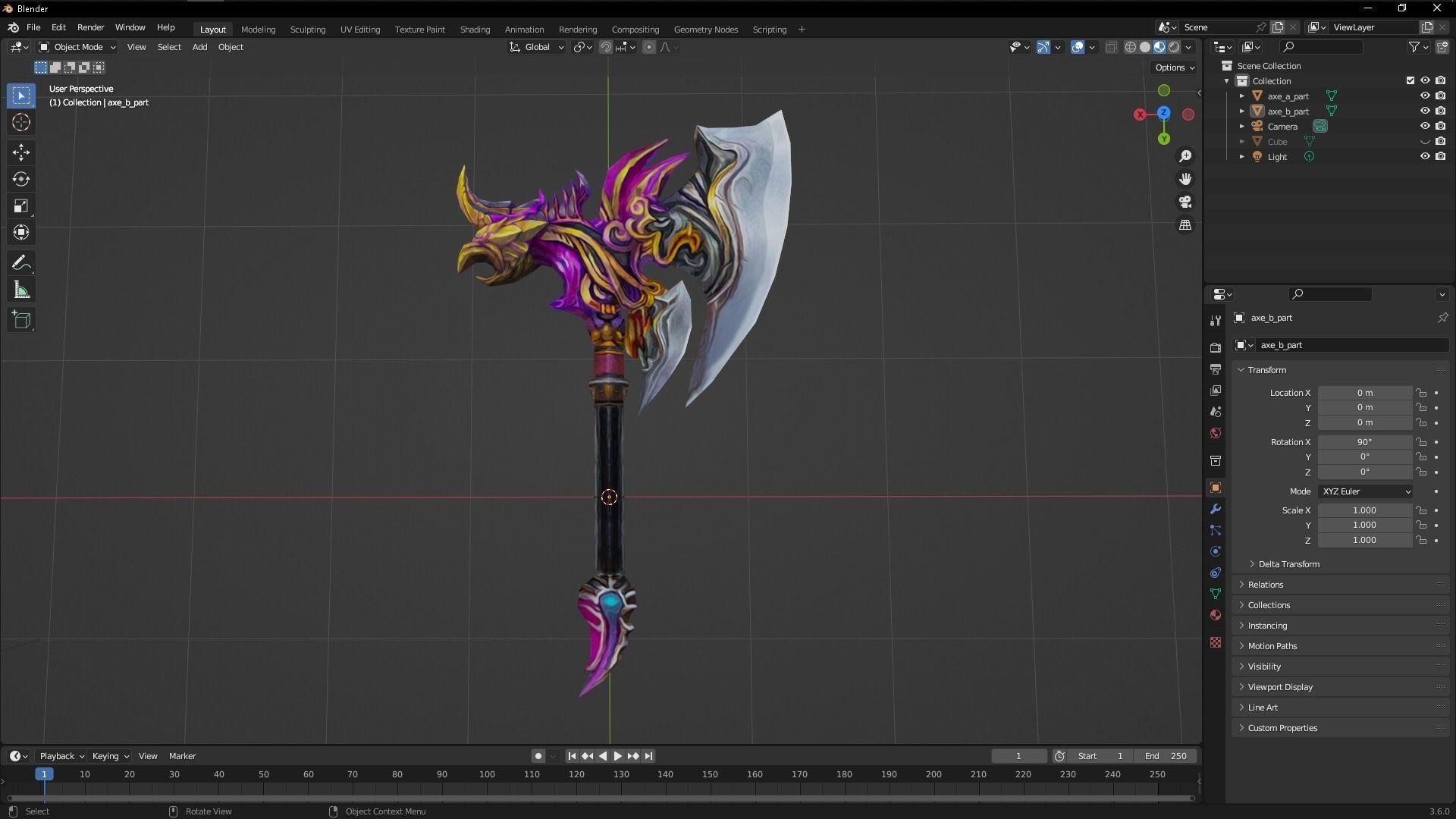Open the viewport Add menu
This screenshot has width=1456, height=819.
coord(199,47)
